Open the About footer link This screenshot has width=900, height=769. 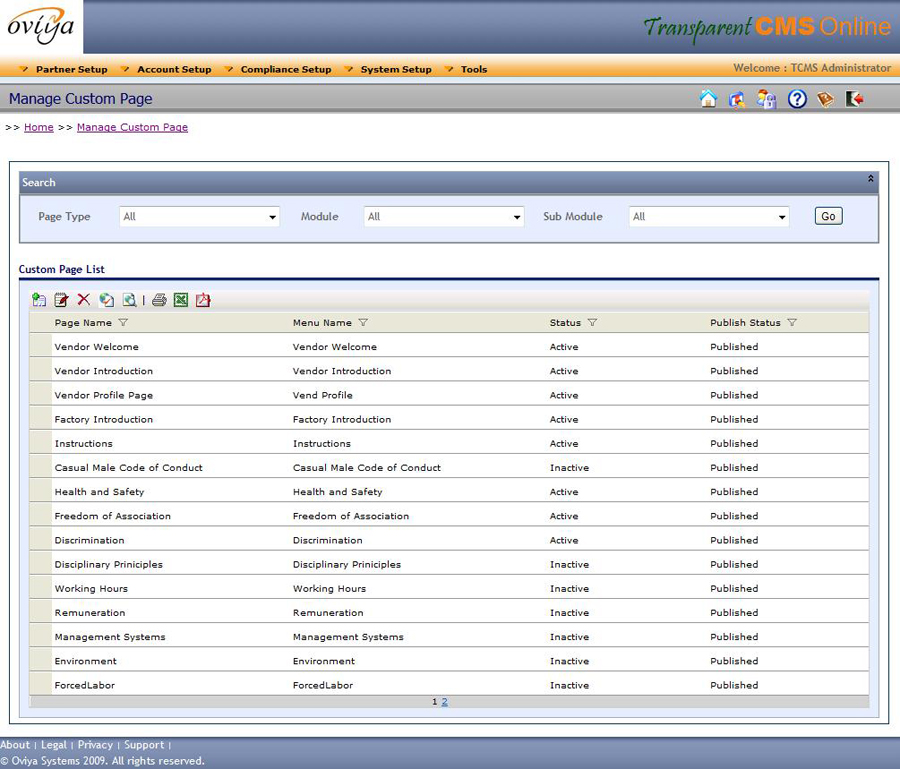(15, 744)
